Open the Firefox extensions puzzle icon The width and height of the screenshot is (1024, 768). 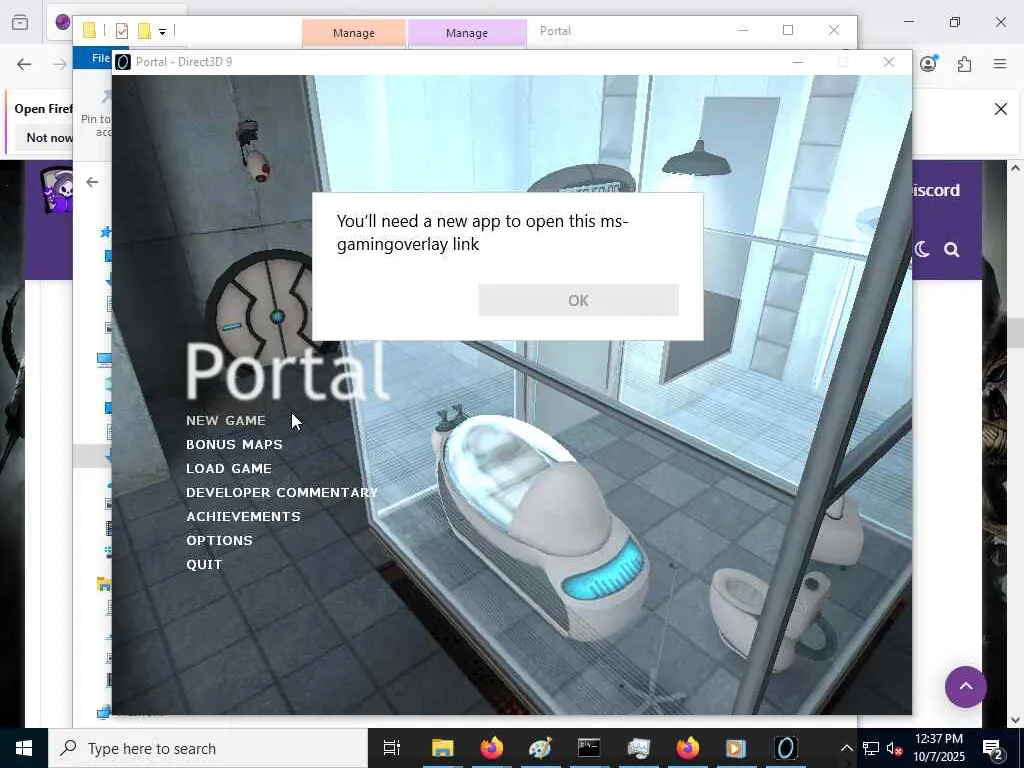[x=964, y=64]
